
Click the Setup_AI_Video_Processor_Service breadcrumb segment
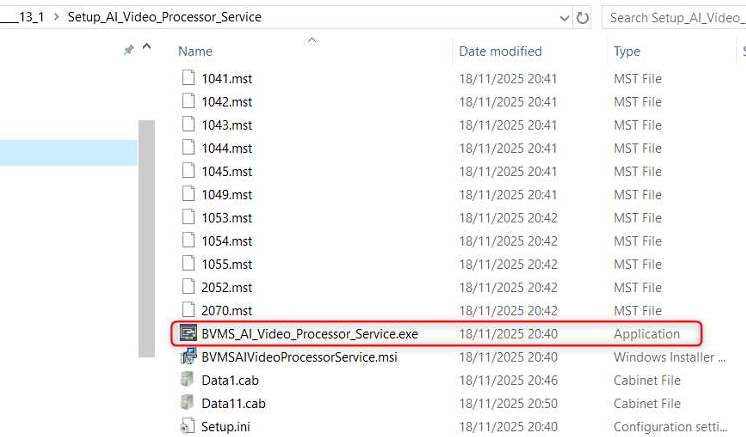click(x=164, y=17)
